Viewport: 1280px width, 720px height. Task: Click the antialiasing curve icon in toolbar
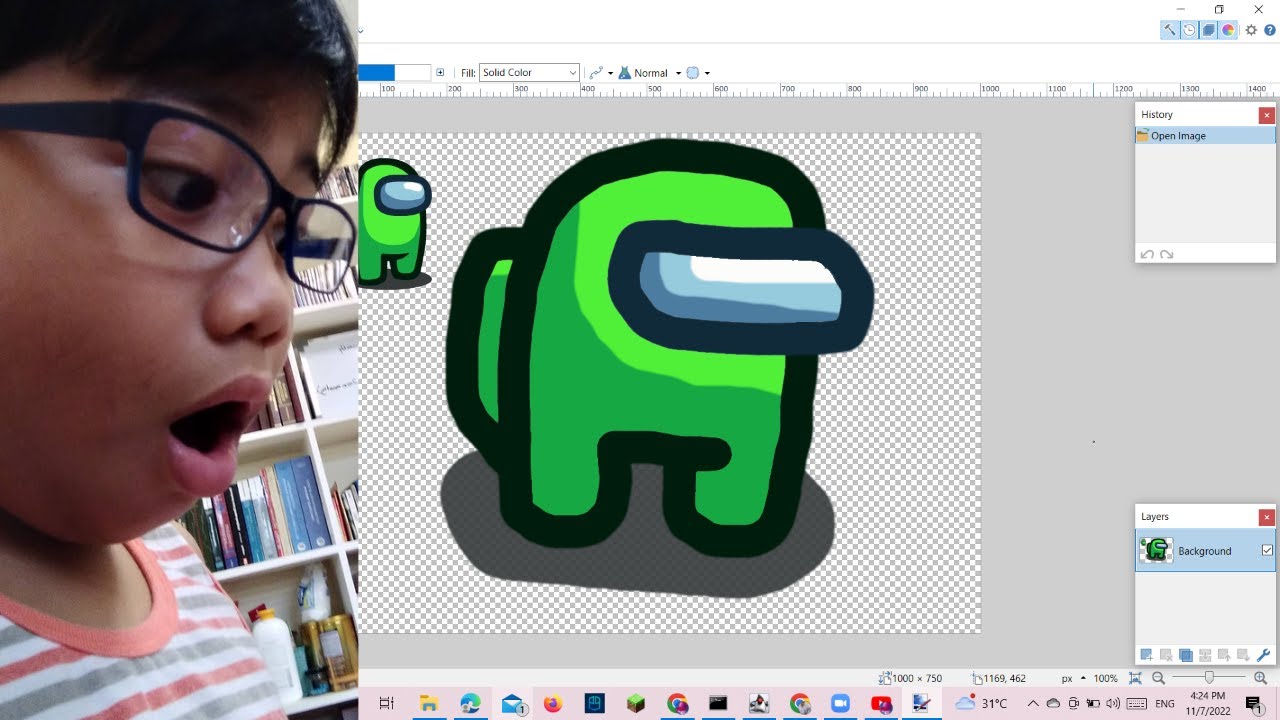pos(596,73)
